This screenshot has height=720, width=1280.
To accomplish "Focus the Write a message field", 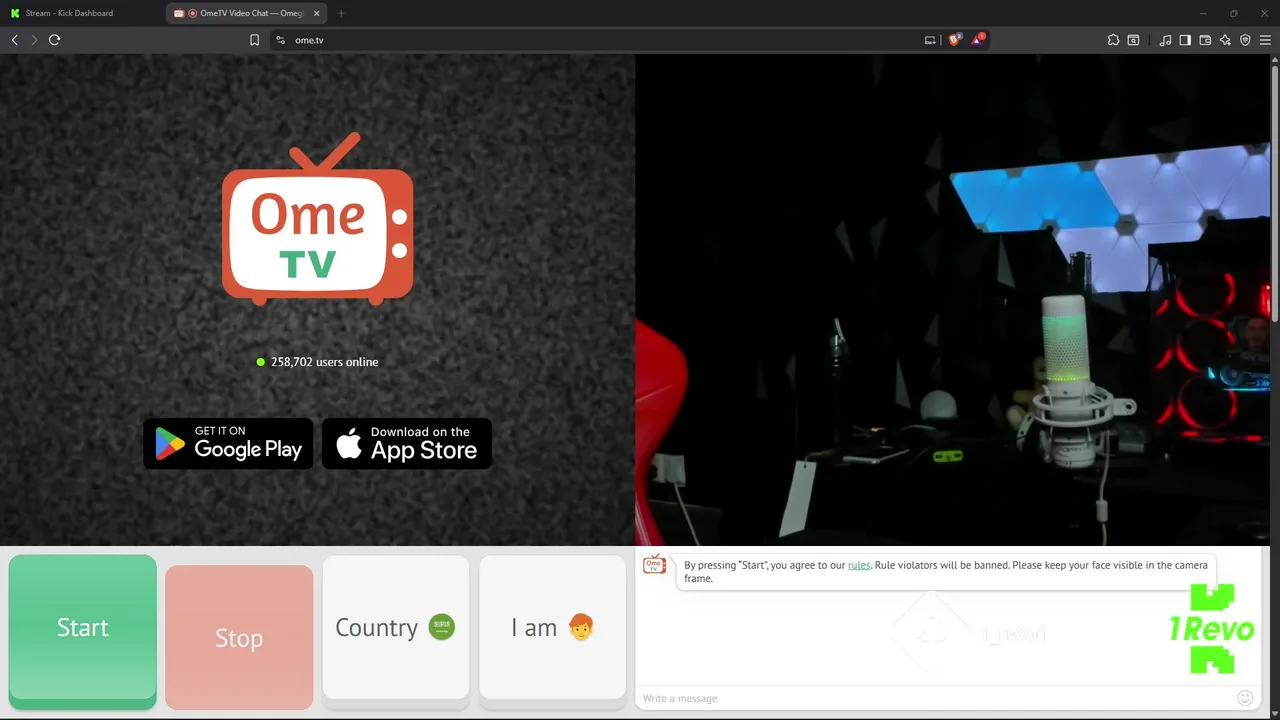I will 935,698.
